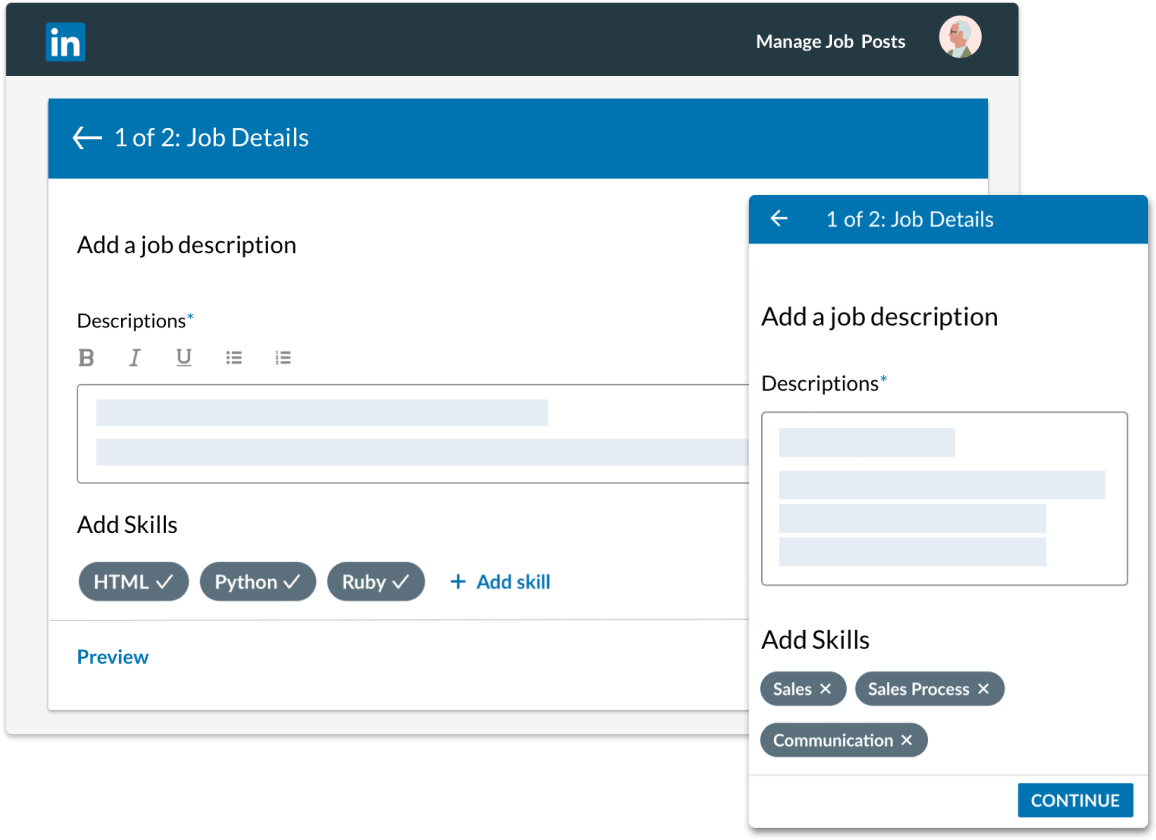Insert a numbered list
Image resolution: width=1156 pixels, height=840 pixels.
[283, 358]
